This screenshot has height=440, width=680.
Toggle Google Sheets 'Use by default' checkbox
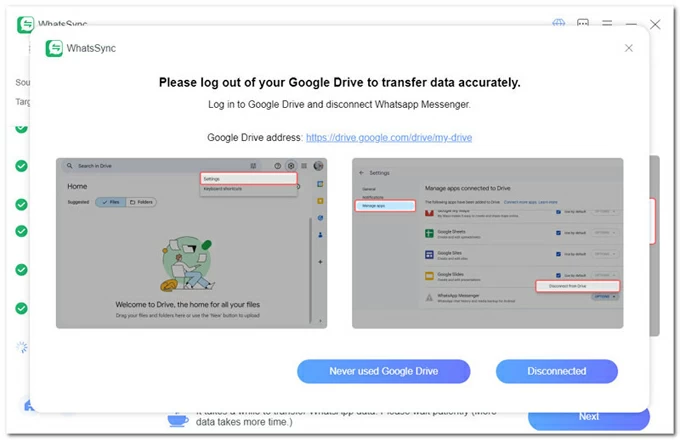(x=558, y=232)
